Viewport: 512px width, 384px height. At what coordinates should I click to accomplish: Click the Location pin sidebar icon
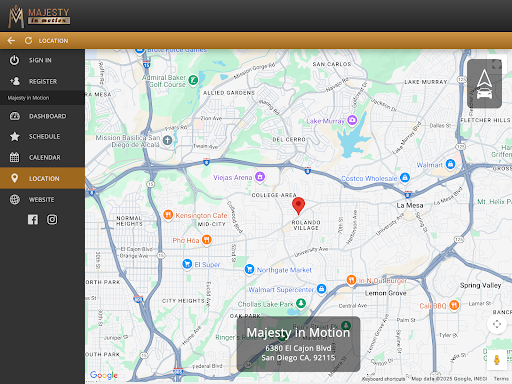point(14,178)
